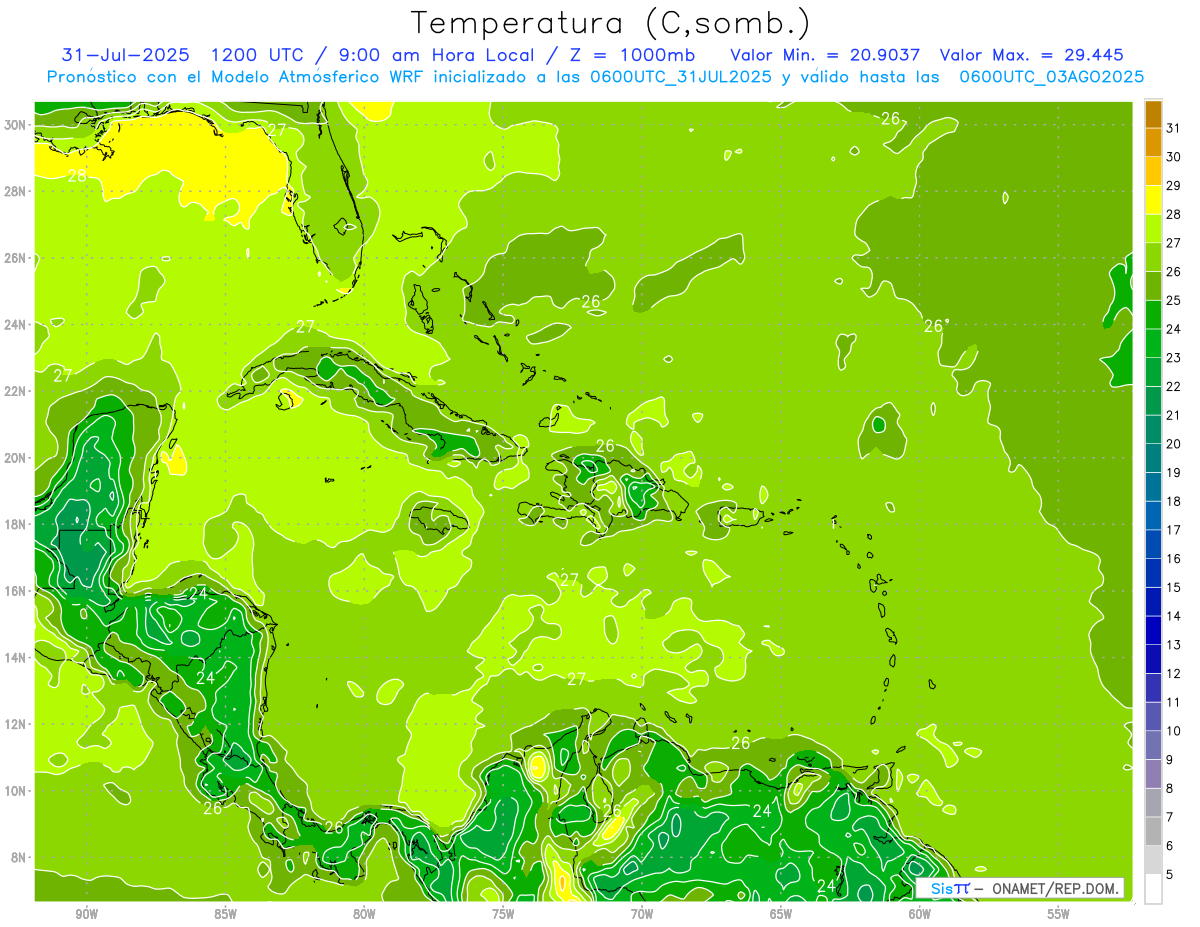This screenshot has height=927, width=1200.
Task: Click the brown top legend swatch above 31
Action: click(x=1153, y=113)
